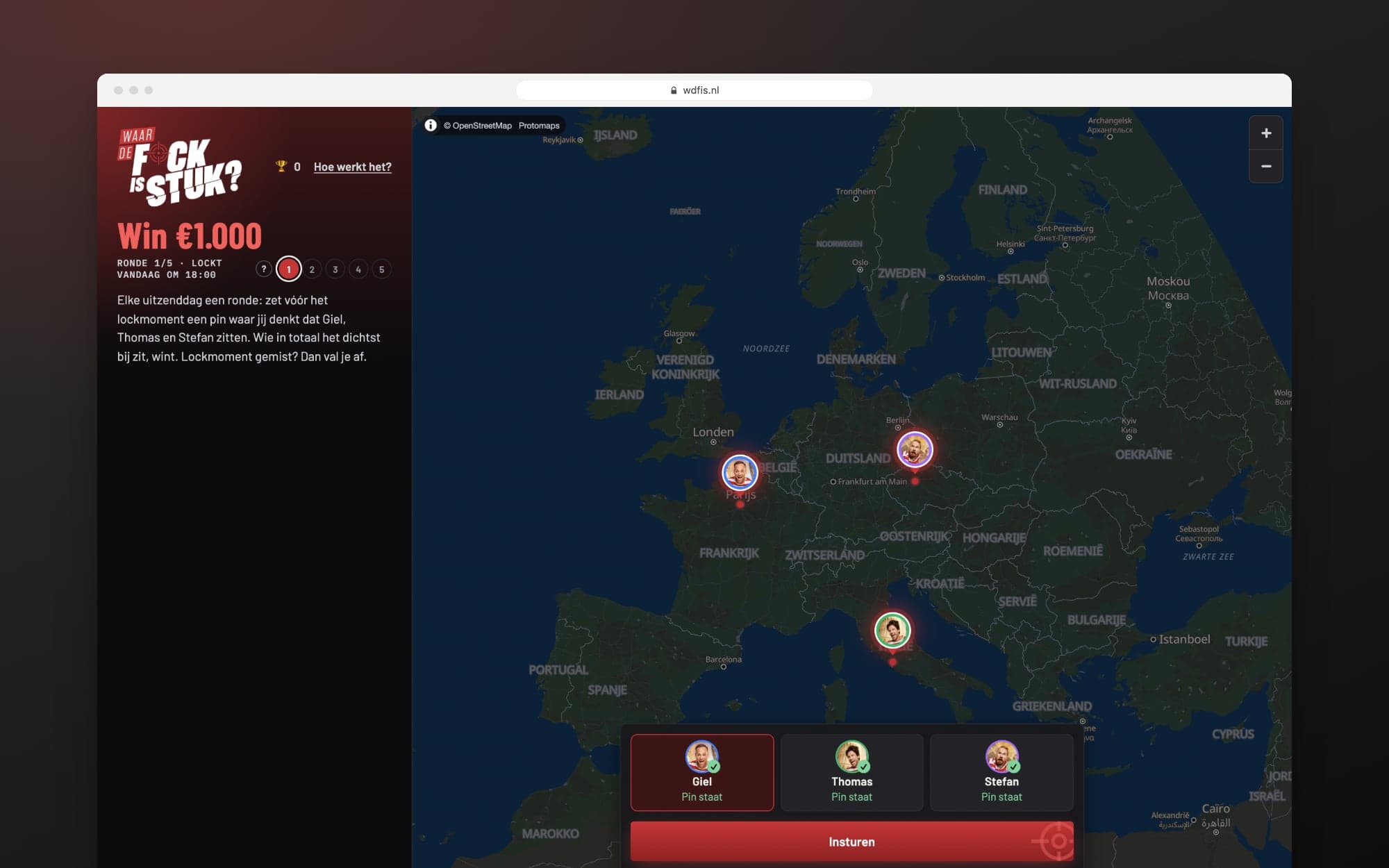
Task: Click the Reykjavik city label
Action: coord(559,140)
